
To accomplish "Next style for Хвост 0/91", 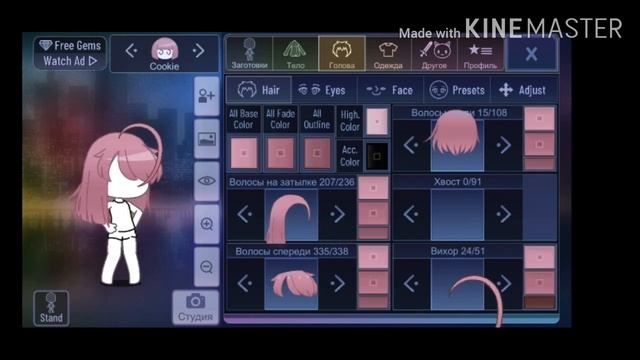I will (504, 214).
